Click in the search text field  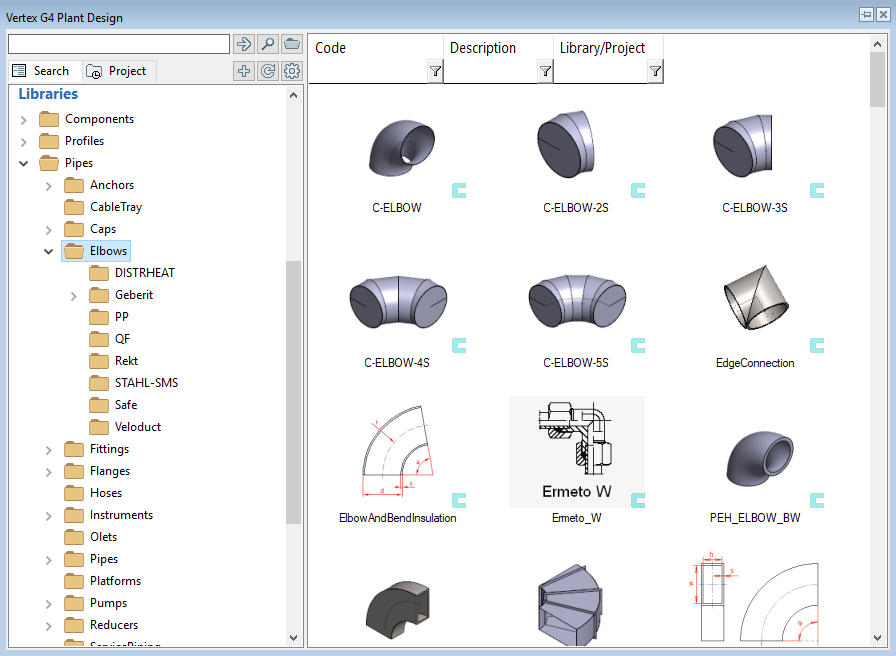pos(118,44)
